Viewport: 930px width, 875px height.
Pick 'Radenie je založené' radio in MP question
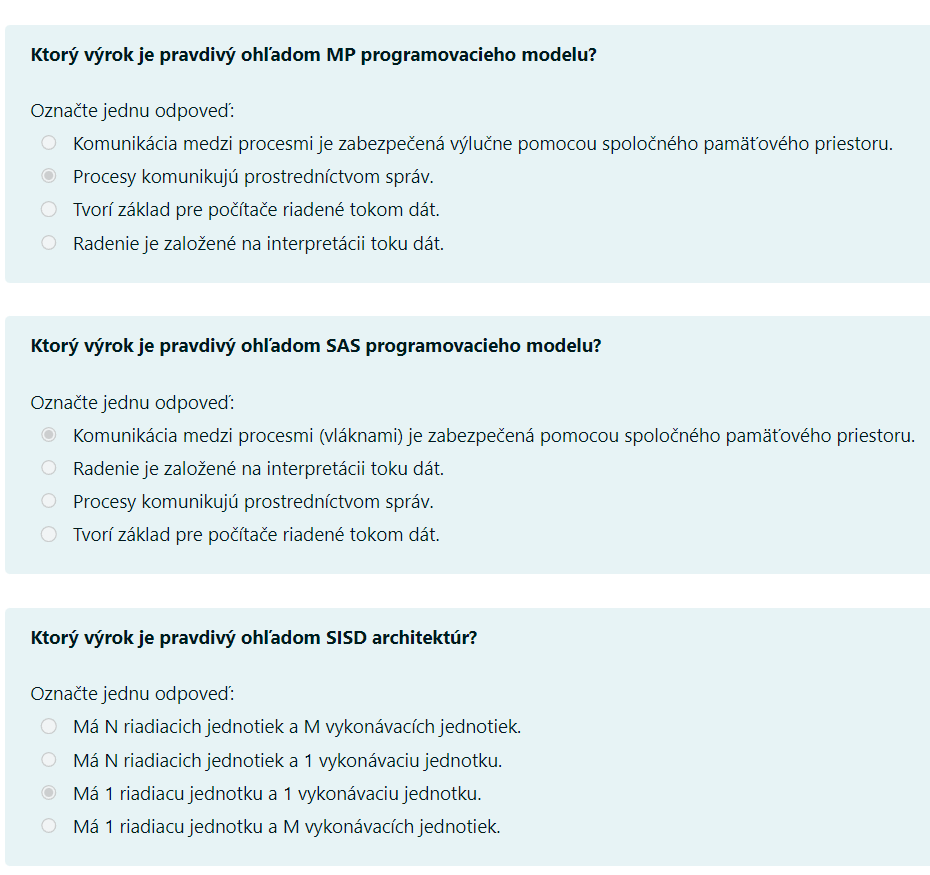49,243
